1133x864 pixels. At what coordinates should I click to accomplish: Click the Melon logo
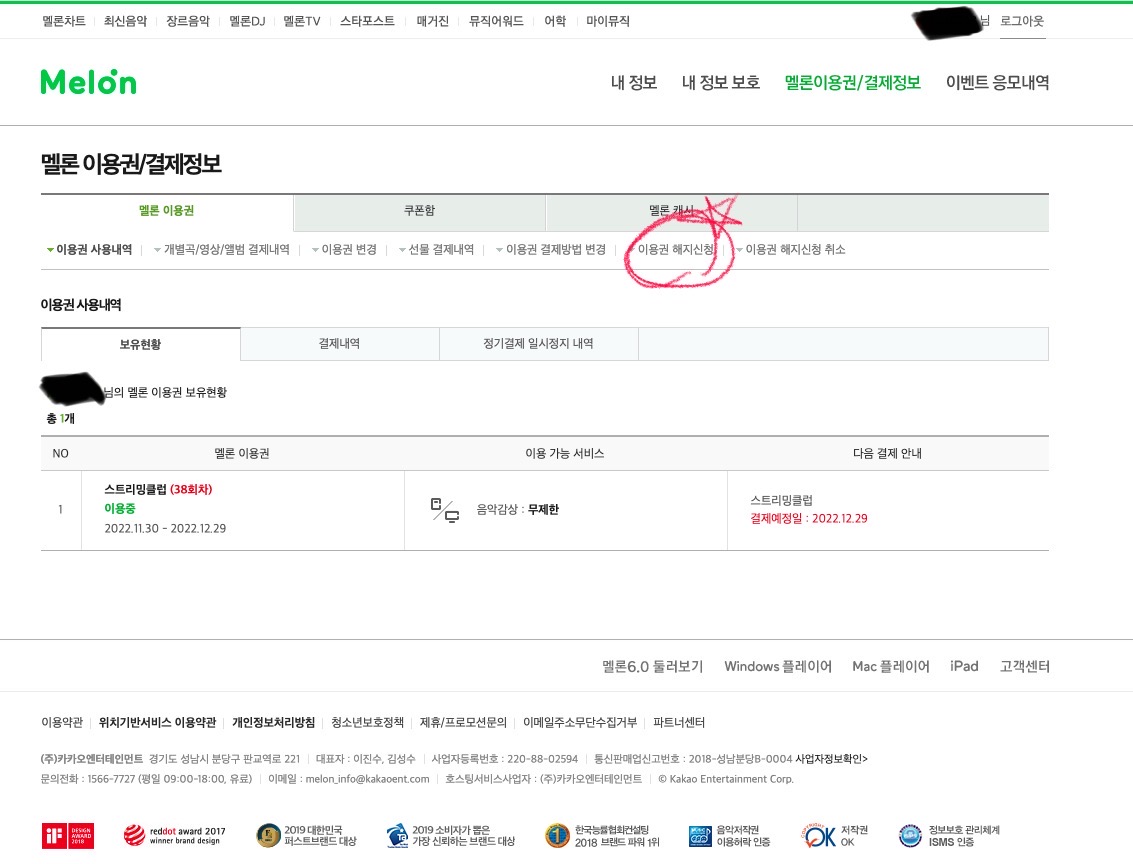pos(88,82)
